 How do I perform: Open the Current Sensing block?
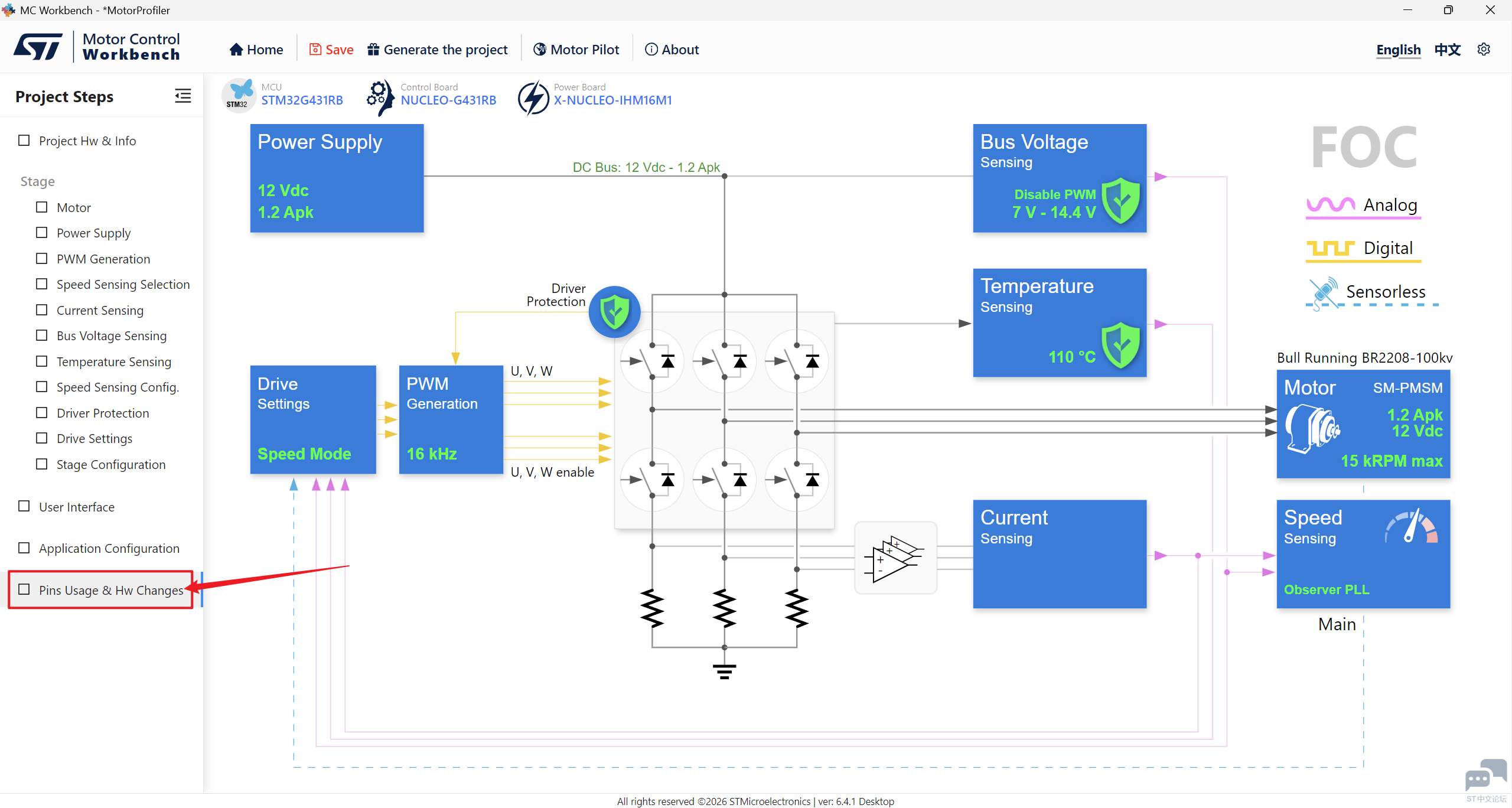[1060, 554]
